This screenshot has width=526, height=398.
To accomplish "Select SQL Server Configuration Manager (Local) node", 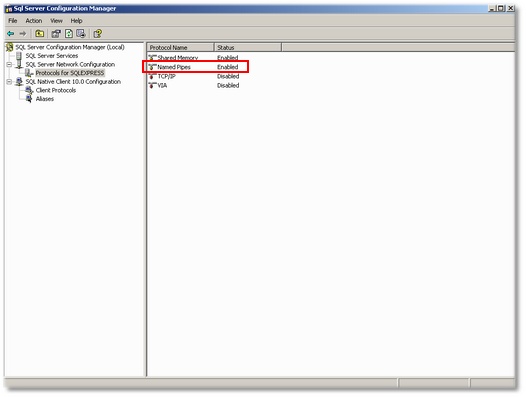I will 70,47.
